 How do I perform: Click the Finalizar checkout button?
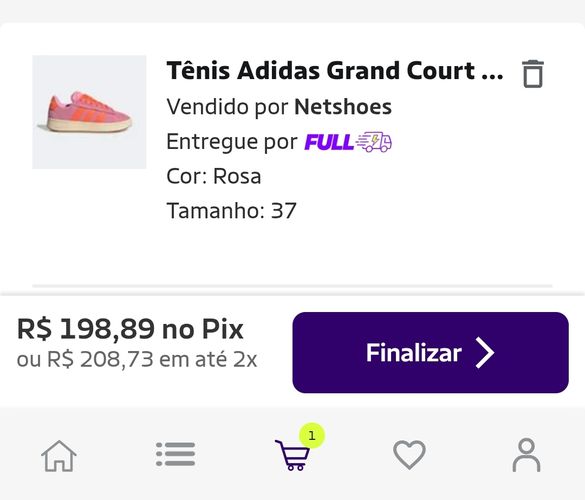coord(431,353)
